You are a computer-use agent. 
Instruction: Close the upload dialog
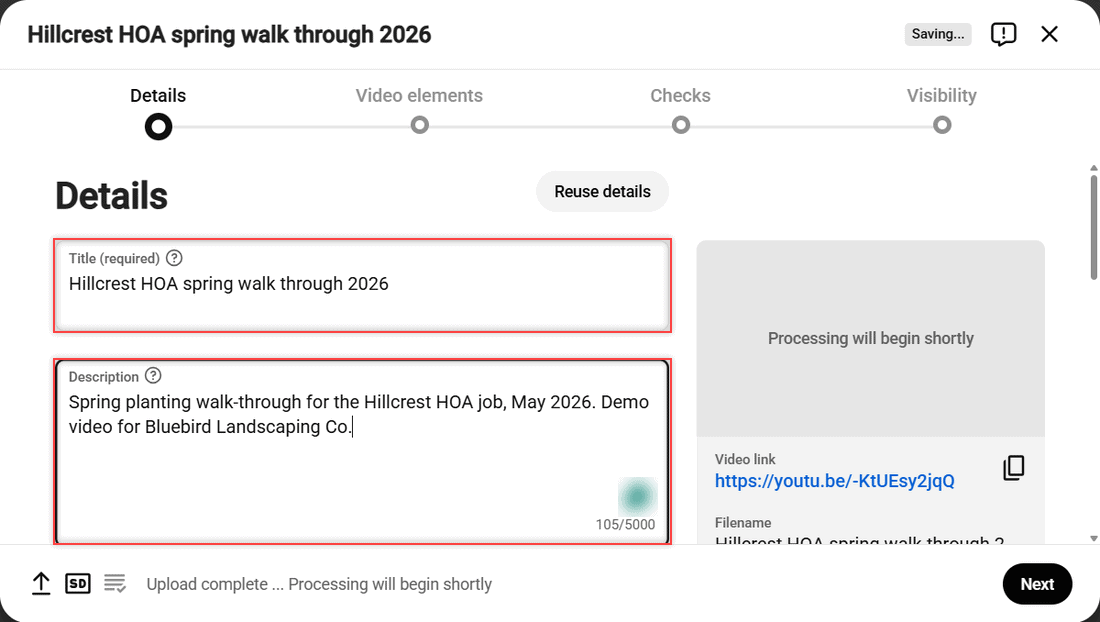1049,34
